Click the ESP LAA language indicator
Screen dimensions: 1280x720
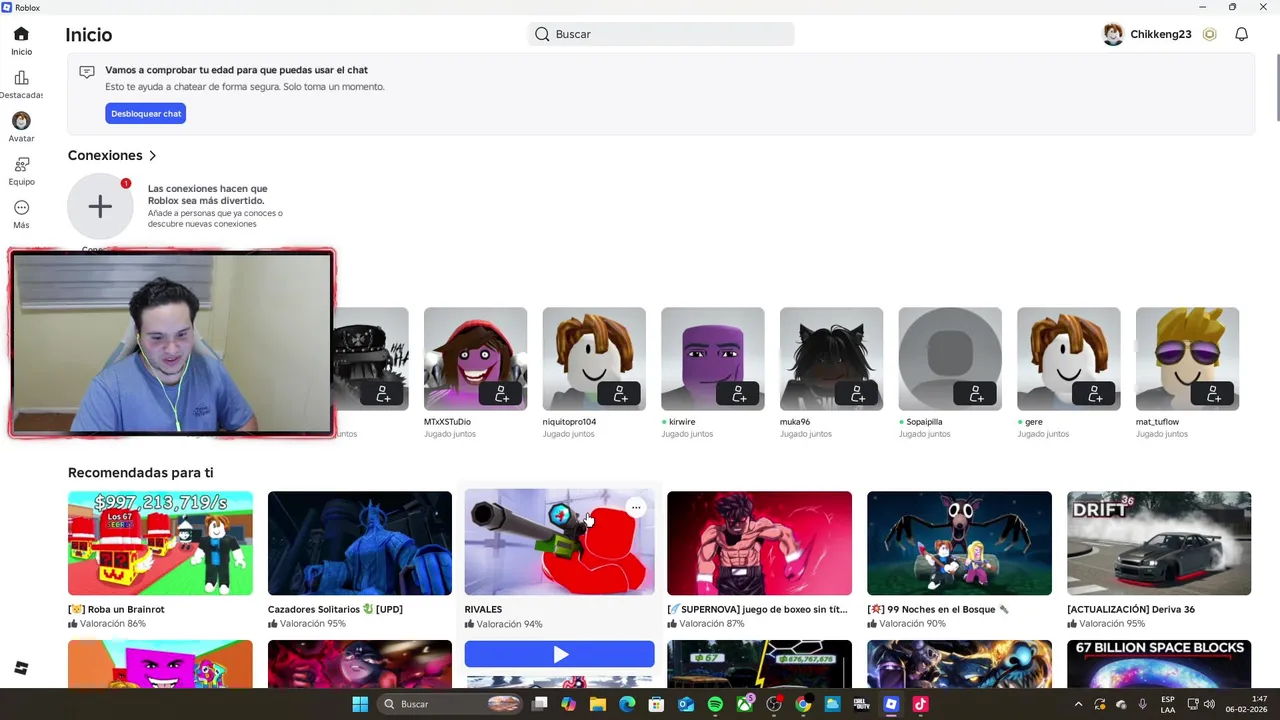[x=1168, y=704]
